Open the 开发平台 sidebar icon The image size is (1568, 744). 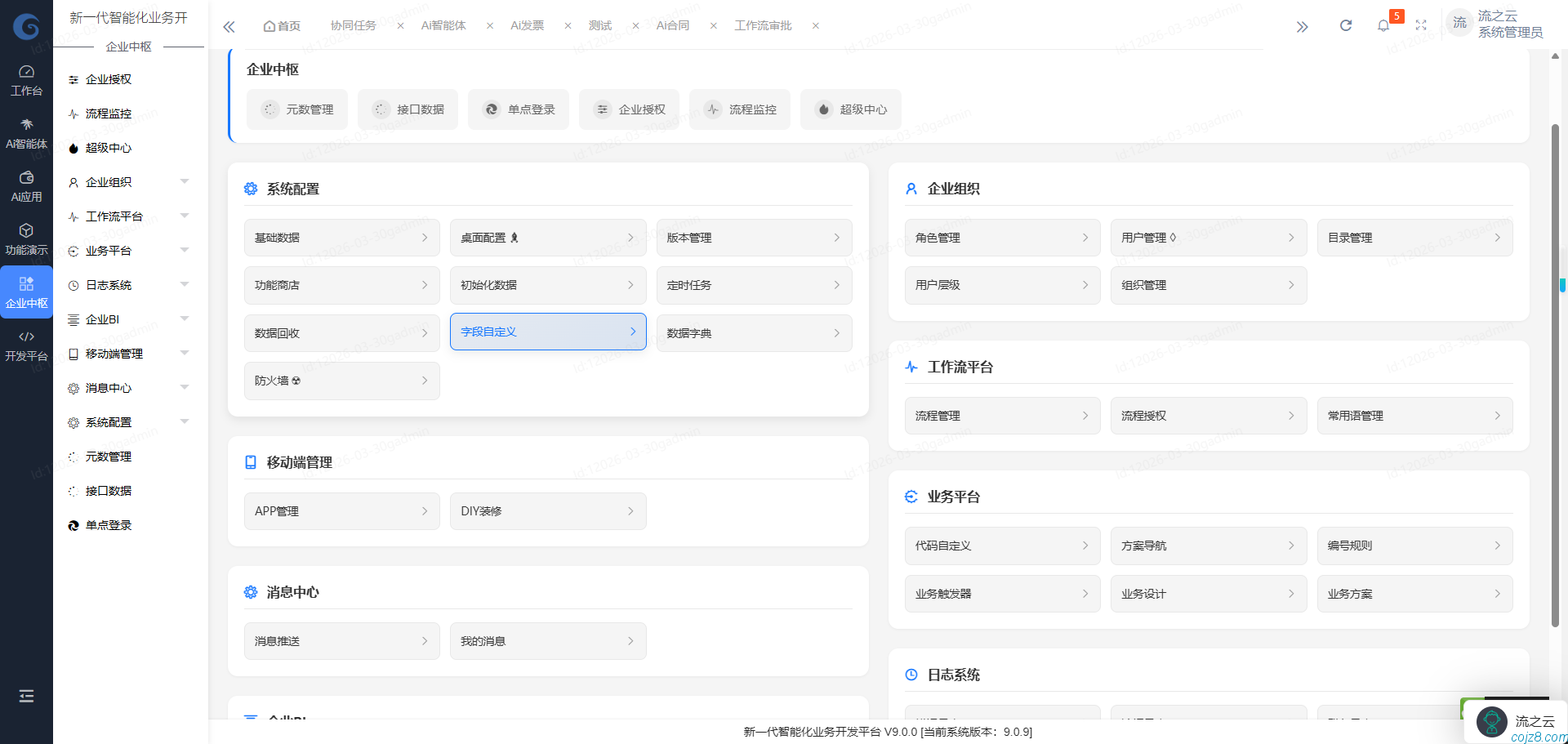[27, 343]
